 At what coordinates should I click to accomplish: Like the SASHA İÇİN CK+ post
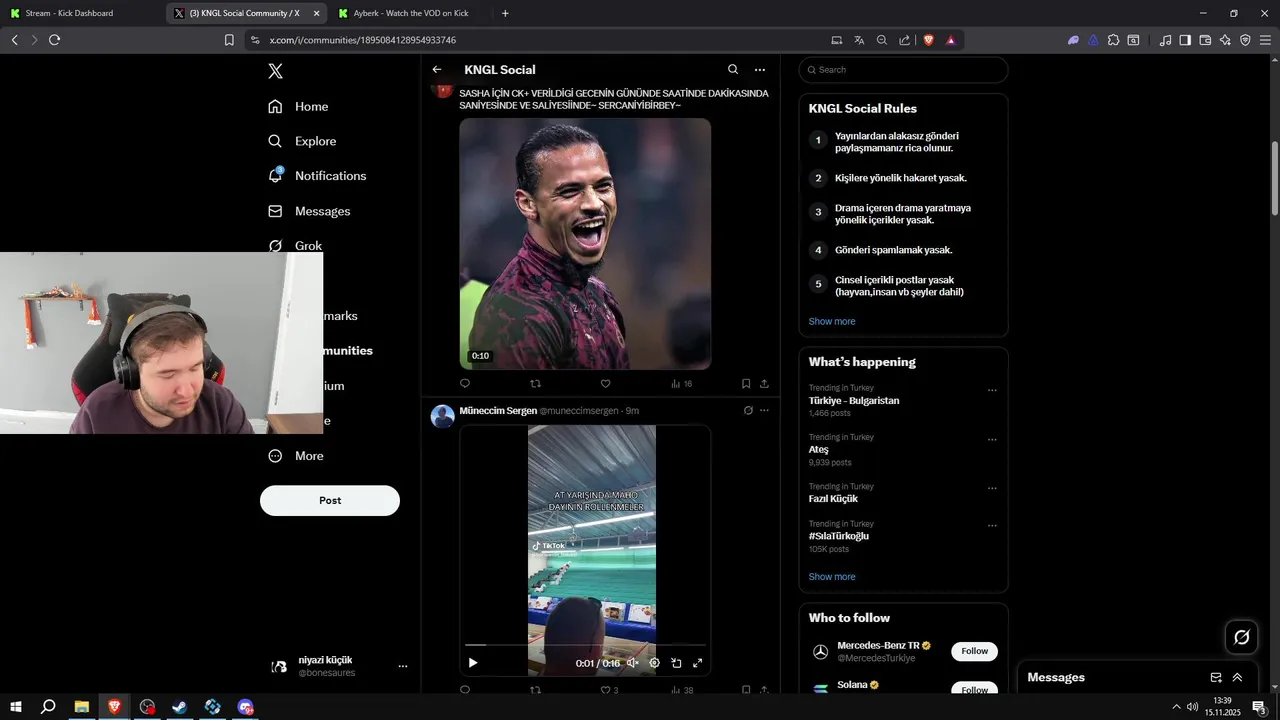pos(605,384)
